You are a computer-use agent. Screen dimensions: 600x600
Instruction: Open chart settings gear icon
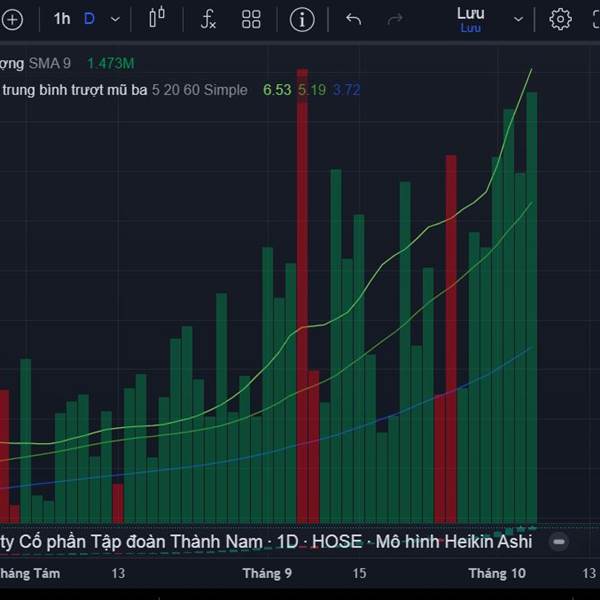[560, 19]
